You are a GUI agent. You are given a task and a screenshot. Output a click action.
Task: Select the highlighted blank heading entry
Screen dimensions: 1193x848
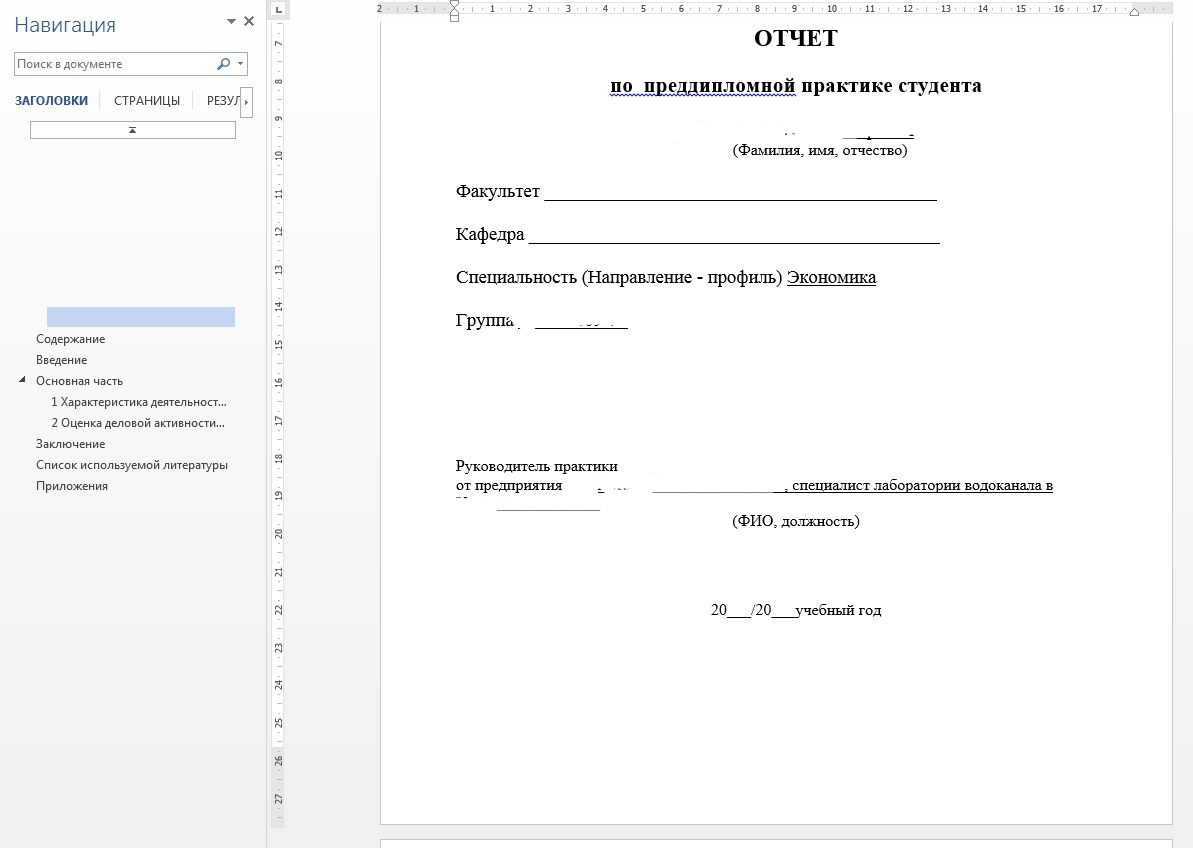point(141,317)
